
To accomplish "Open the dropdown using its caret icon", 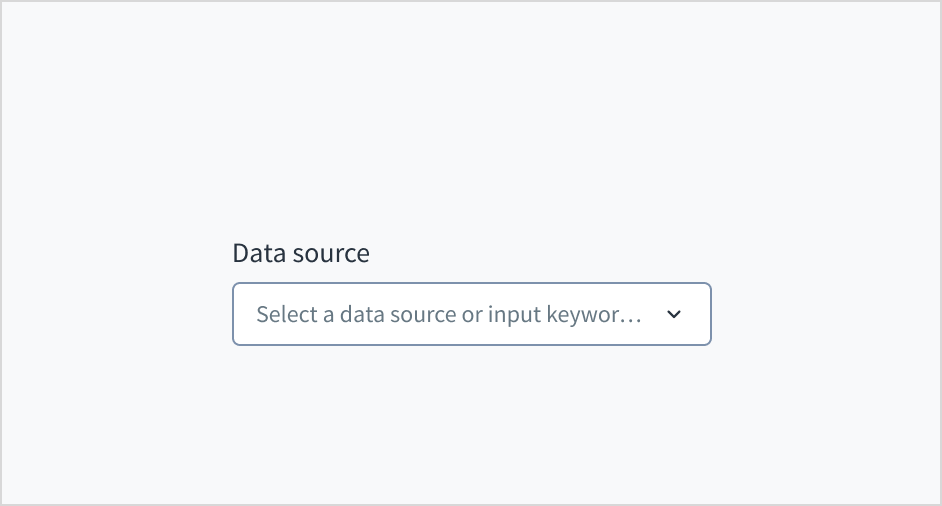I will 674,314.
